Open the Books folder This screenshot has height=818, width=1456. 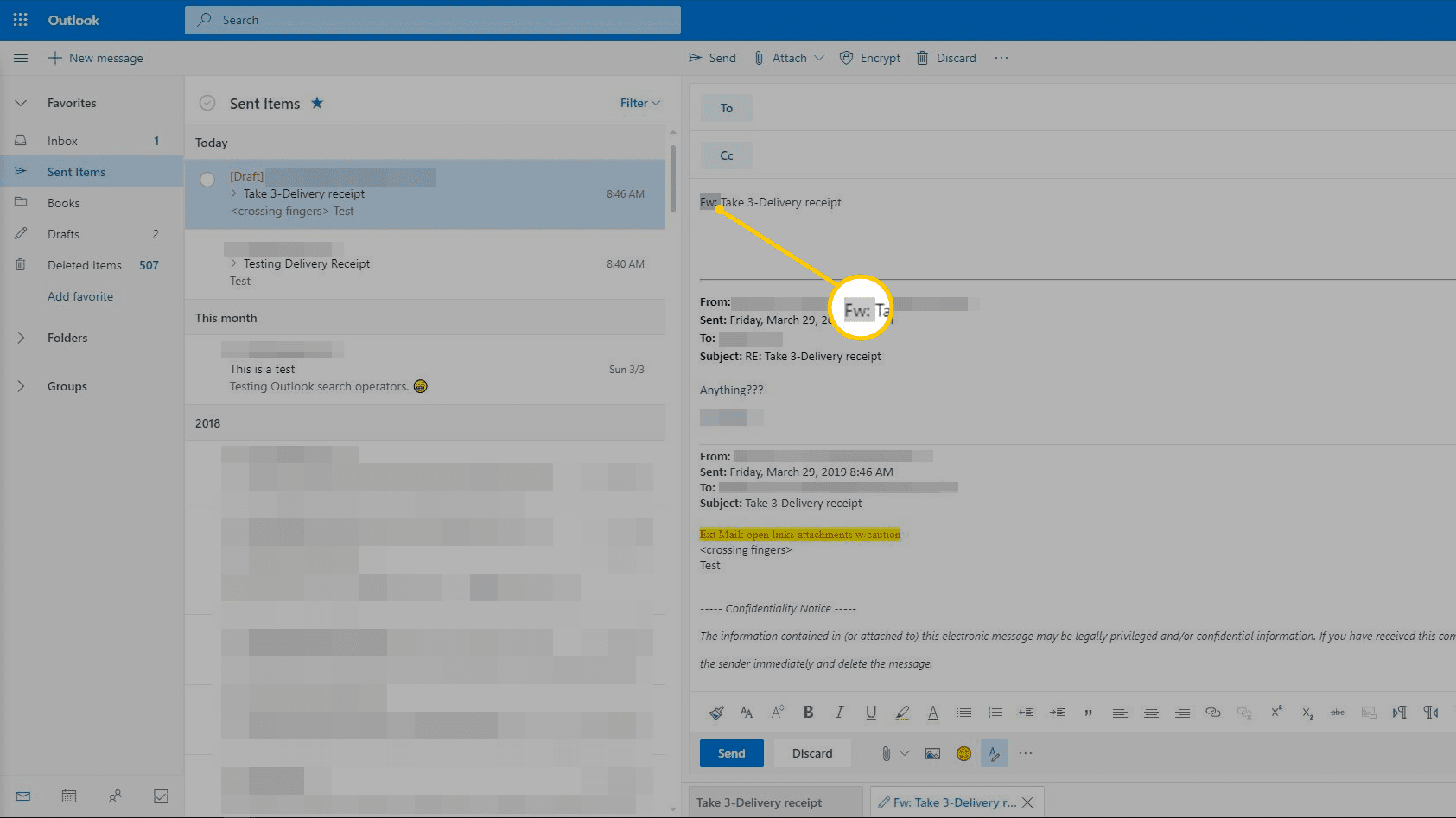click(x=92, y=203)
